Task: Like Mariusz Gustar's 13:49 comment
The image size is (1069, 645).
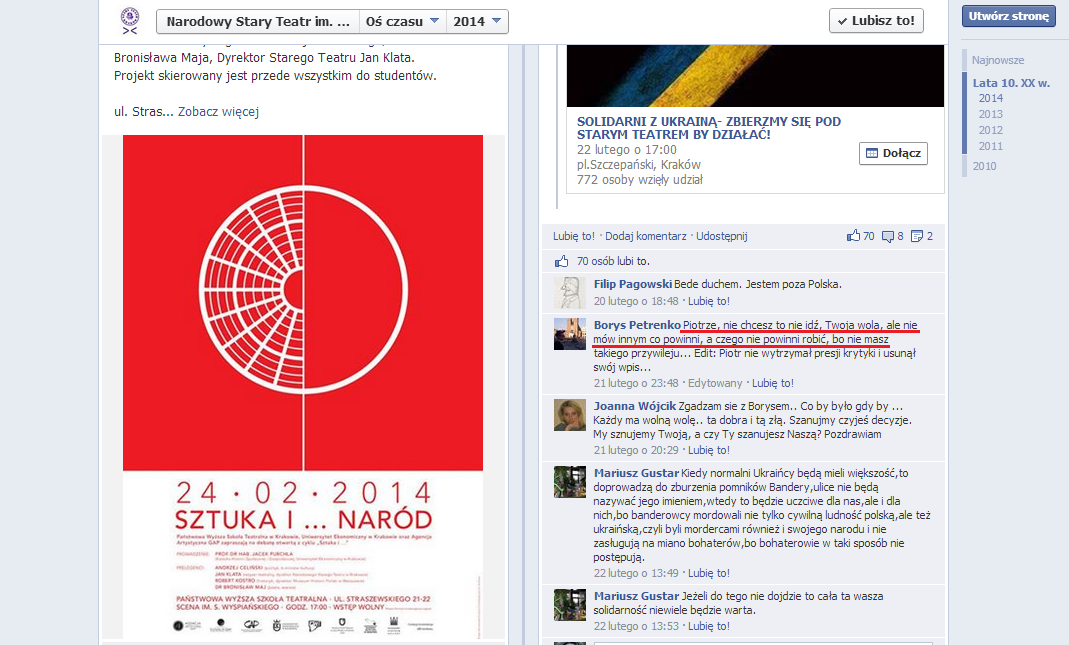Action: tap(708, 573)
